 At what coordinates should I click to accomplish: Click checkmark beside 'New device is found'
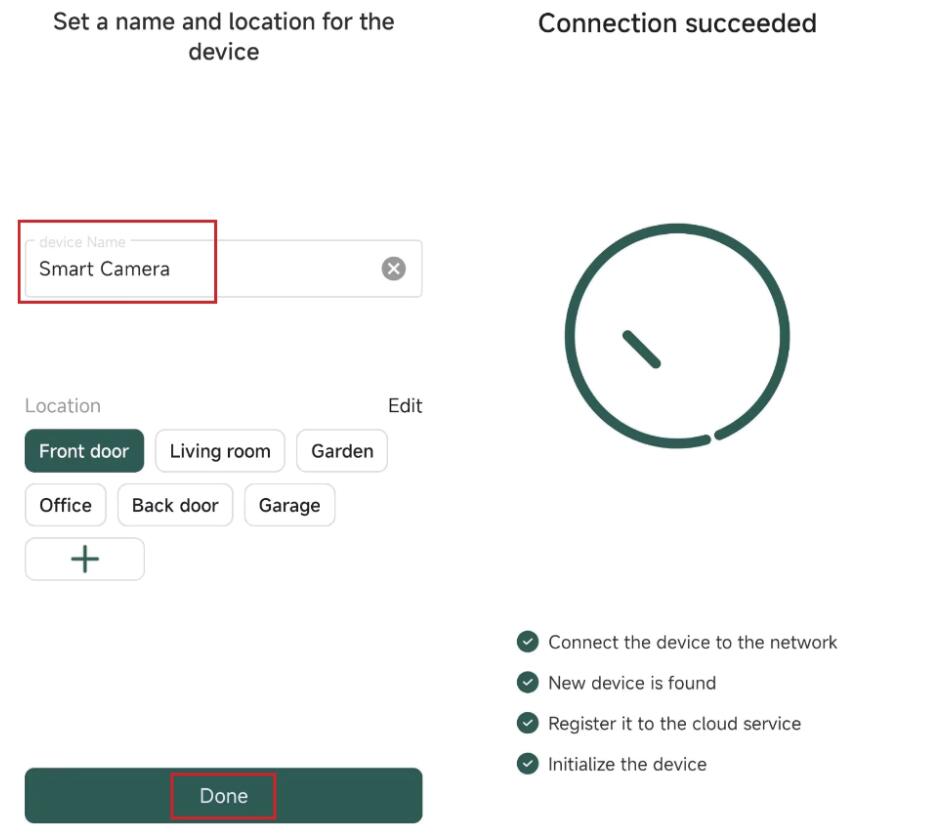527,683
